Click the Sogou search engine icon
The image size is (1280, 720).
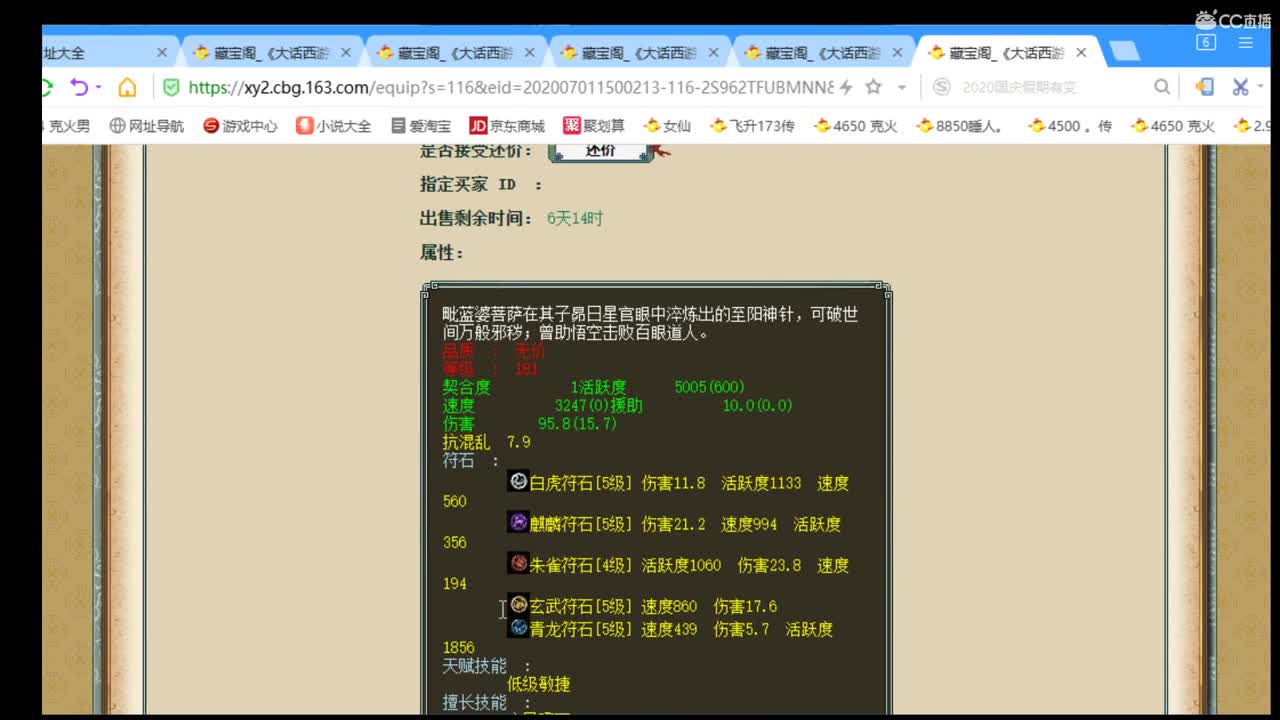click(941, 87)
